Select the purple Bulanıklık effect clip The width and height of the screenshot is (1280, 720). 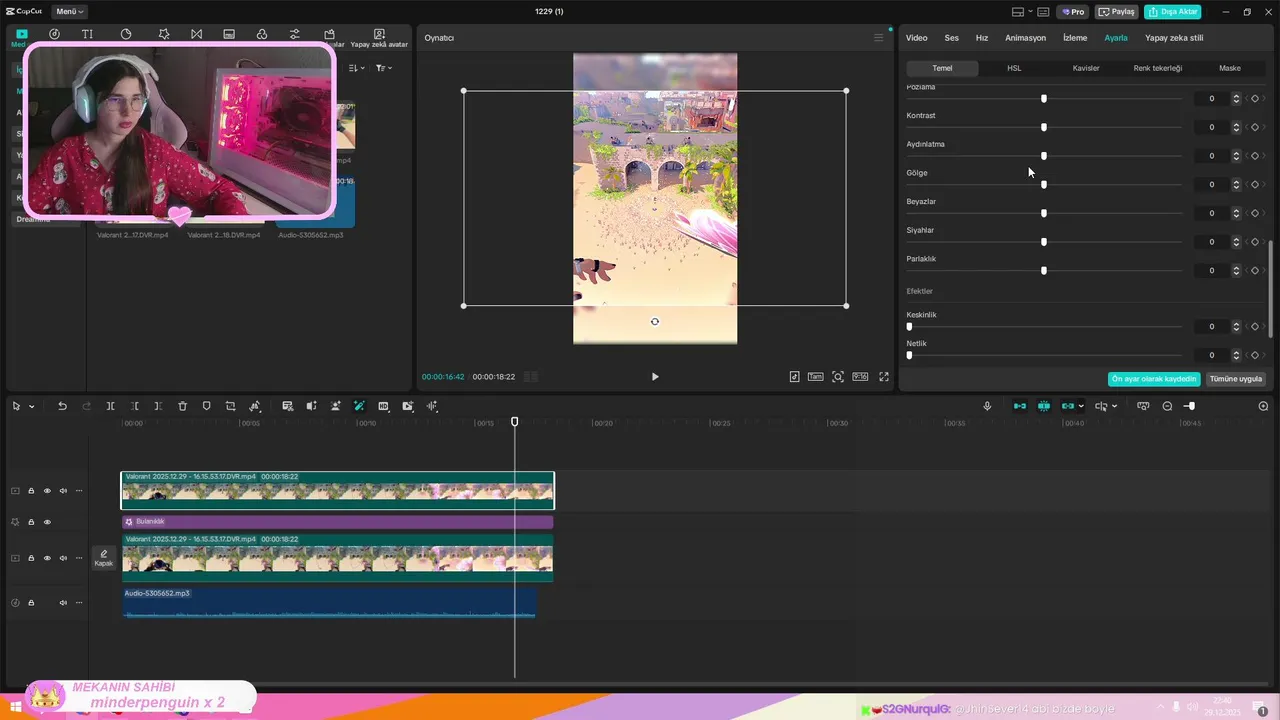pyautogui.click(x=337, y=522)
